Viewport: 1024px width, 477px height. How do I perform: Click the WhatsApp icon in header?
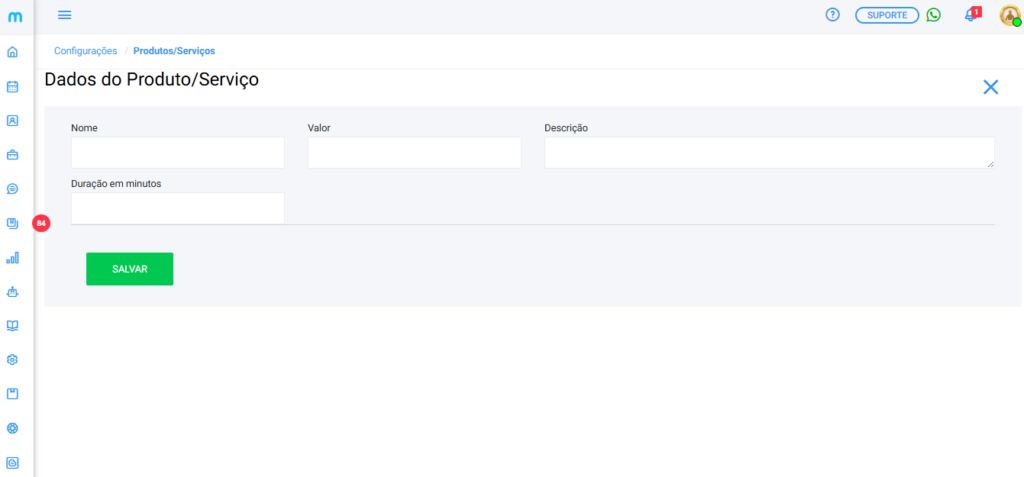click(x=933, y=15)
